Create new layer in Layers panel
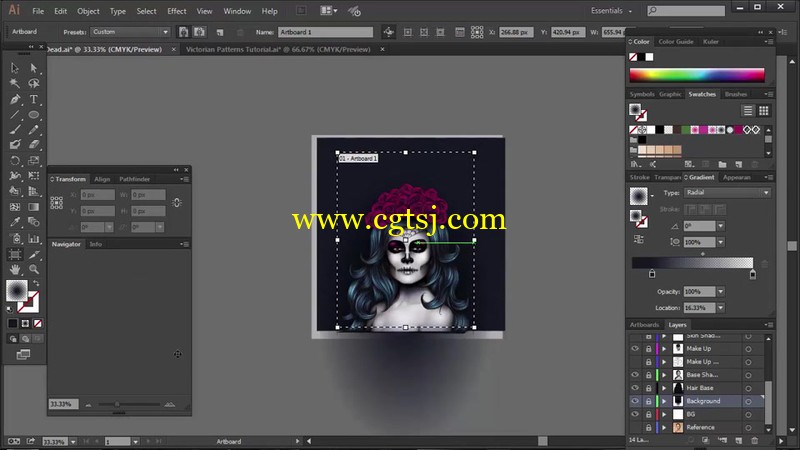 pos(738,440)
